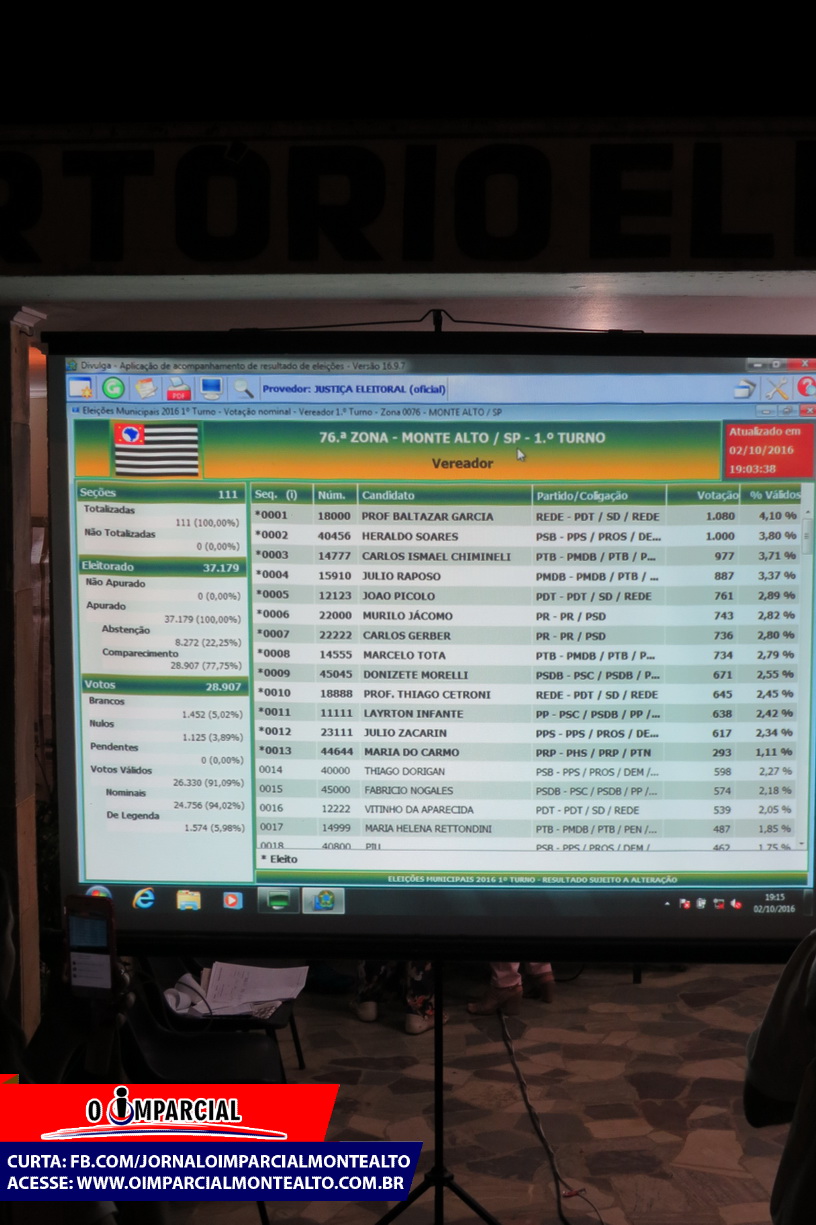Image resolution: width=816 pixels, height=1225 pixels.
Task: Open the file explorer folder in taskbar
Action: click(188, 900)
